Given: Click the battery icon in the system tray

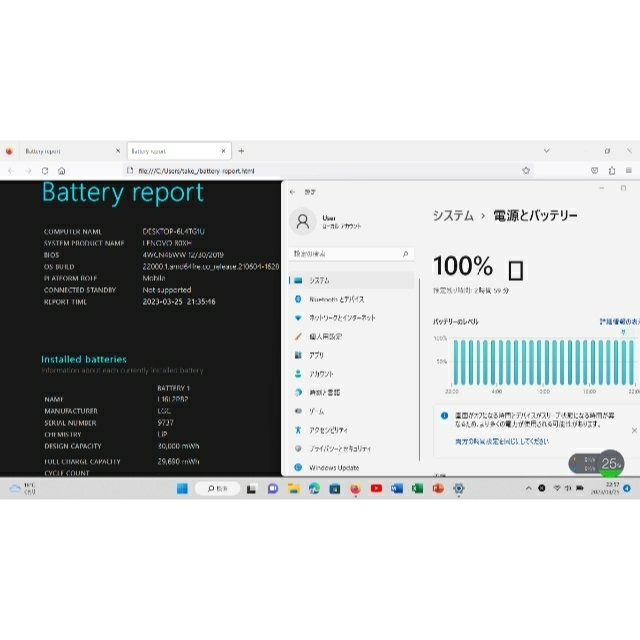Looking at the screenshot, I should pos(580,488).
